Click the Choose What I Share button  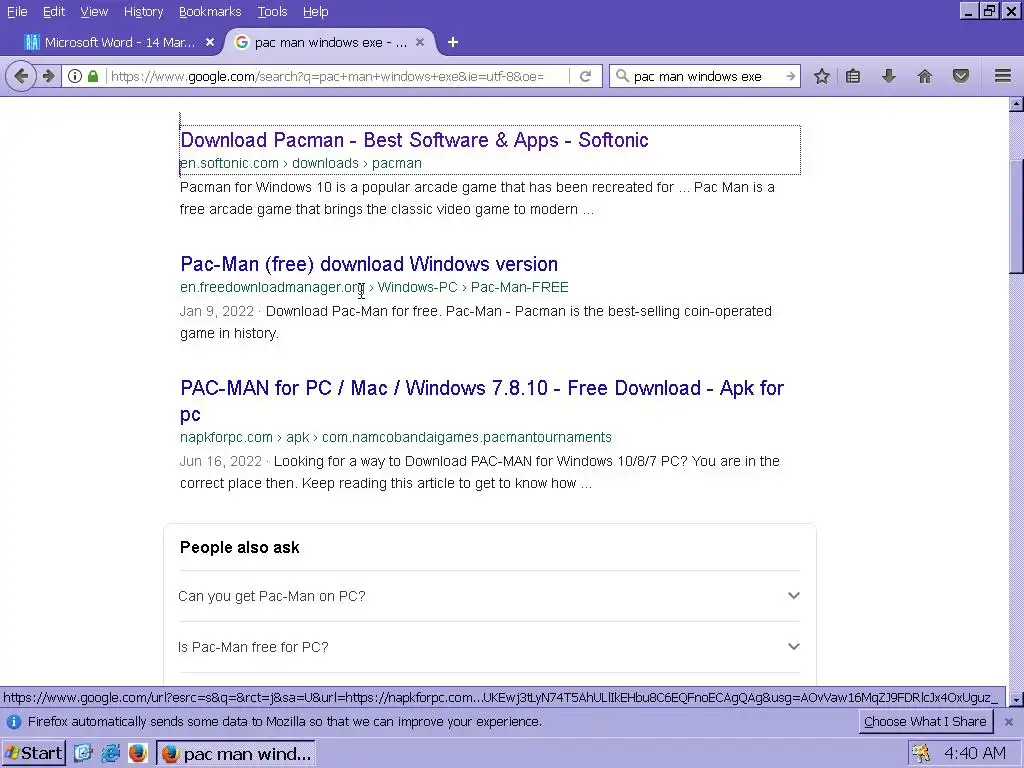[925, 722]
